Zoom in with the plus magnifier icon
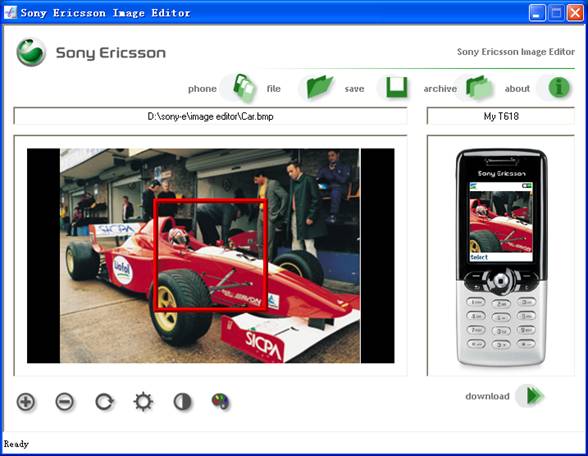This screenshot has width=588, height=456. 26,402
